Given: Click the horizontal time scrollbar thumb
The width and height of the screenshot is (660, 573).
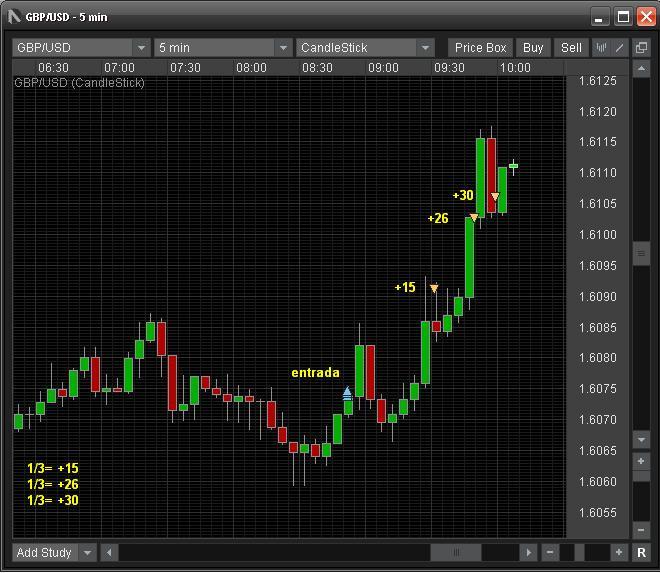Looking at the screenshot, I should [x=455, y=553].
